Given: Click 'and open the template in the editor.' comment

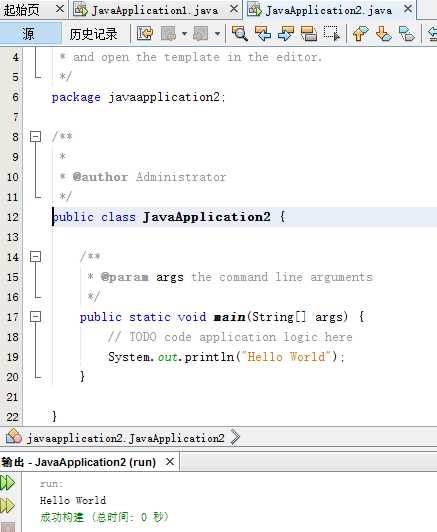Looking at the screenshot, I should (x=197, y=57).
